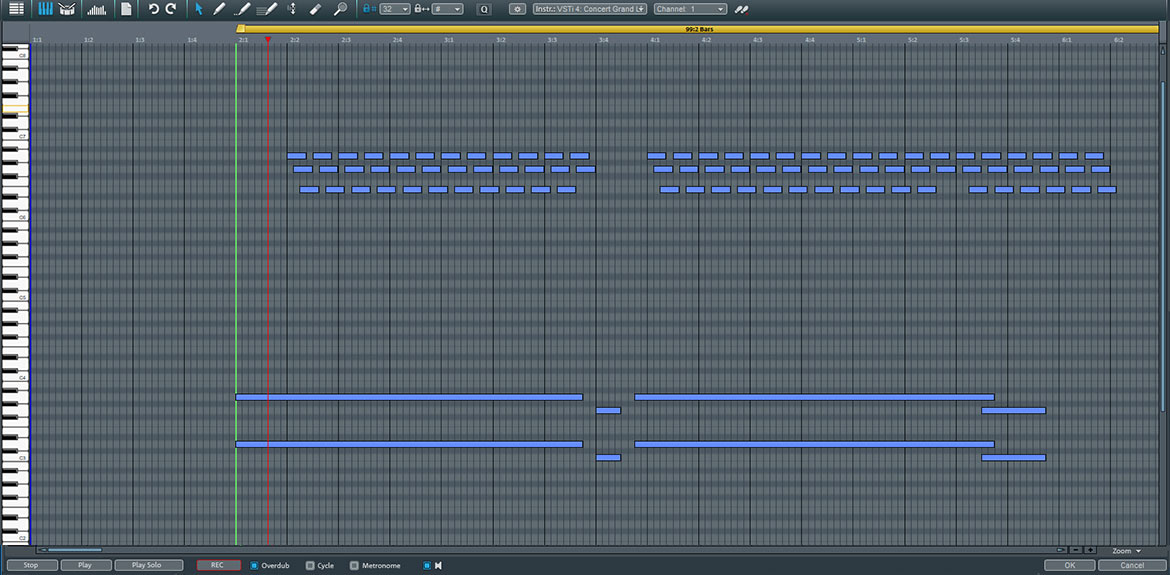Image resolution: width=1170 pixels, height=575 pixels.
Task: Click the Q quantize button
Action: coord(484,9)
